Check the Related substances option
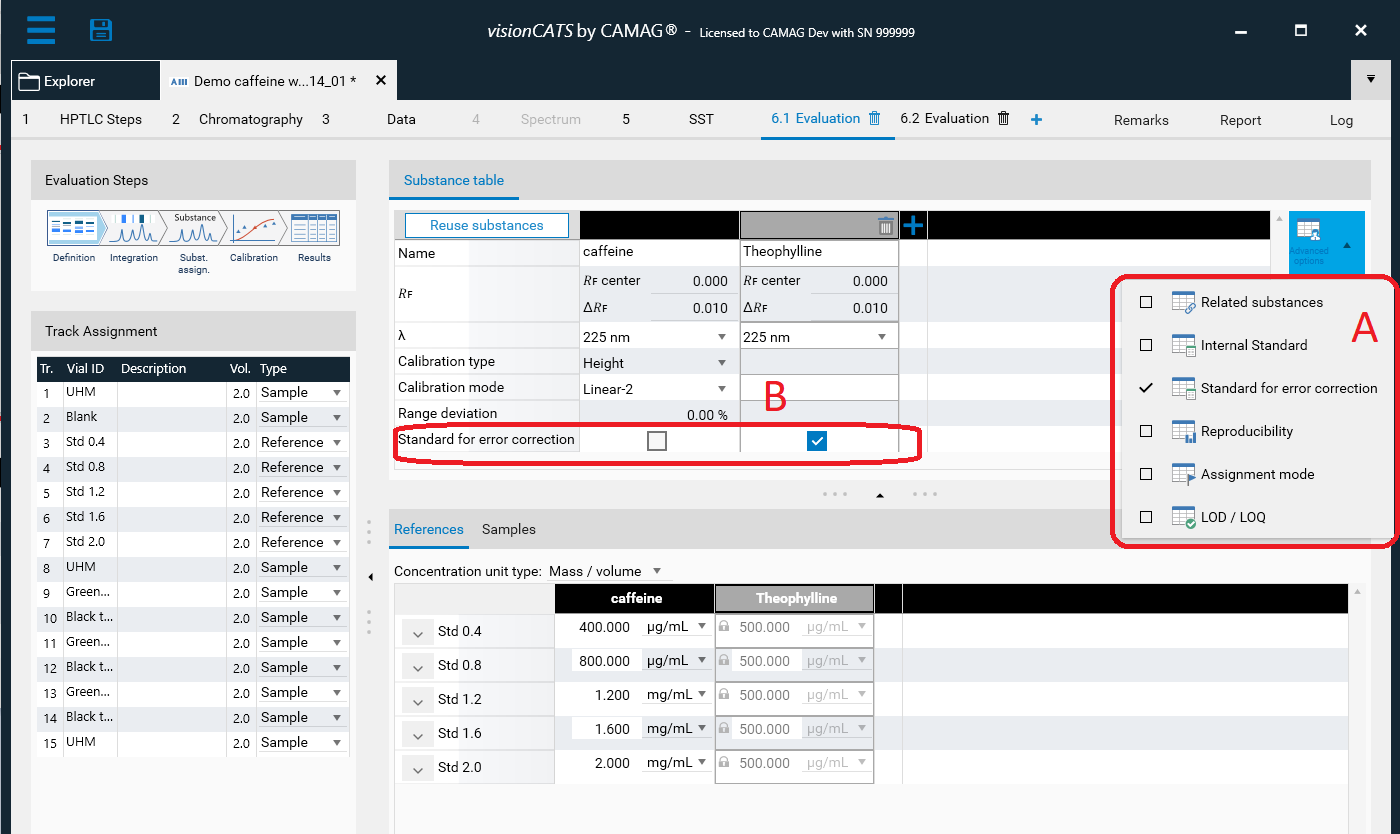The image size is (1400, 834). pos(1146,302)
